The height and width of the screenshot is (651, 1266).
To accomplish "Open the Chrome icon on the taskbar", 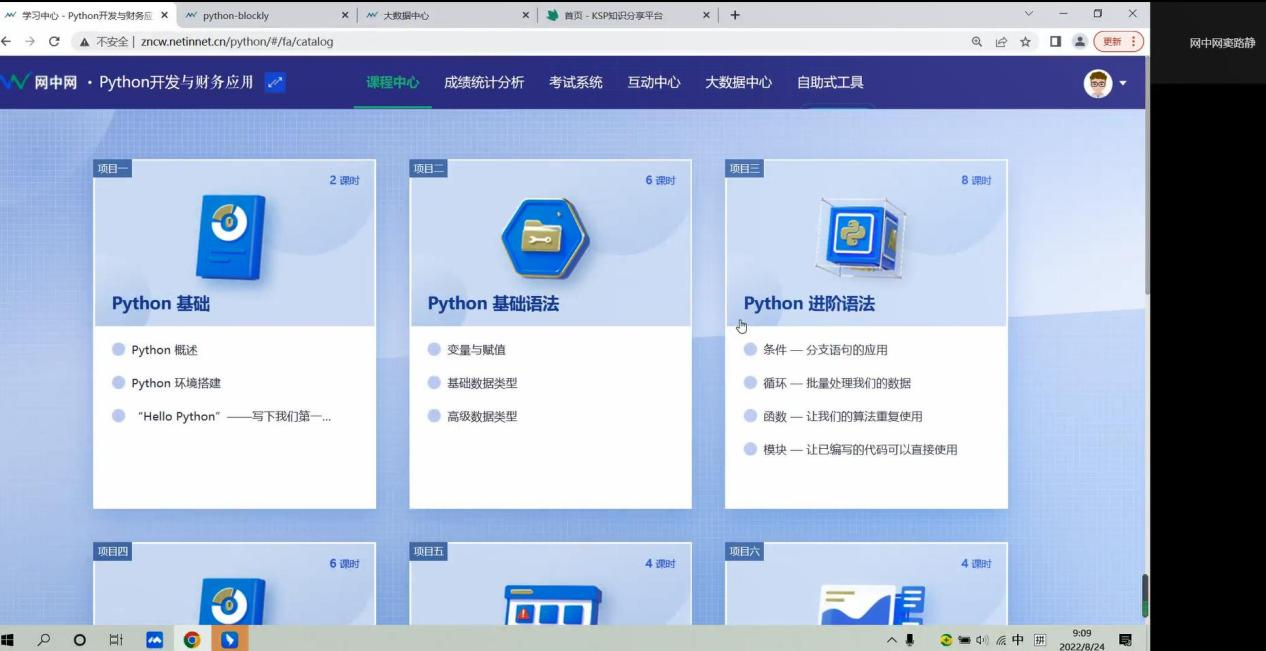I will click(191, 639).
